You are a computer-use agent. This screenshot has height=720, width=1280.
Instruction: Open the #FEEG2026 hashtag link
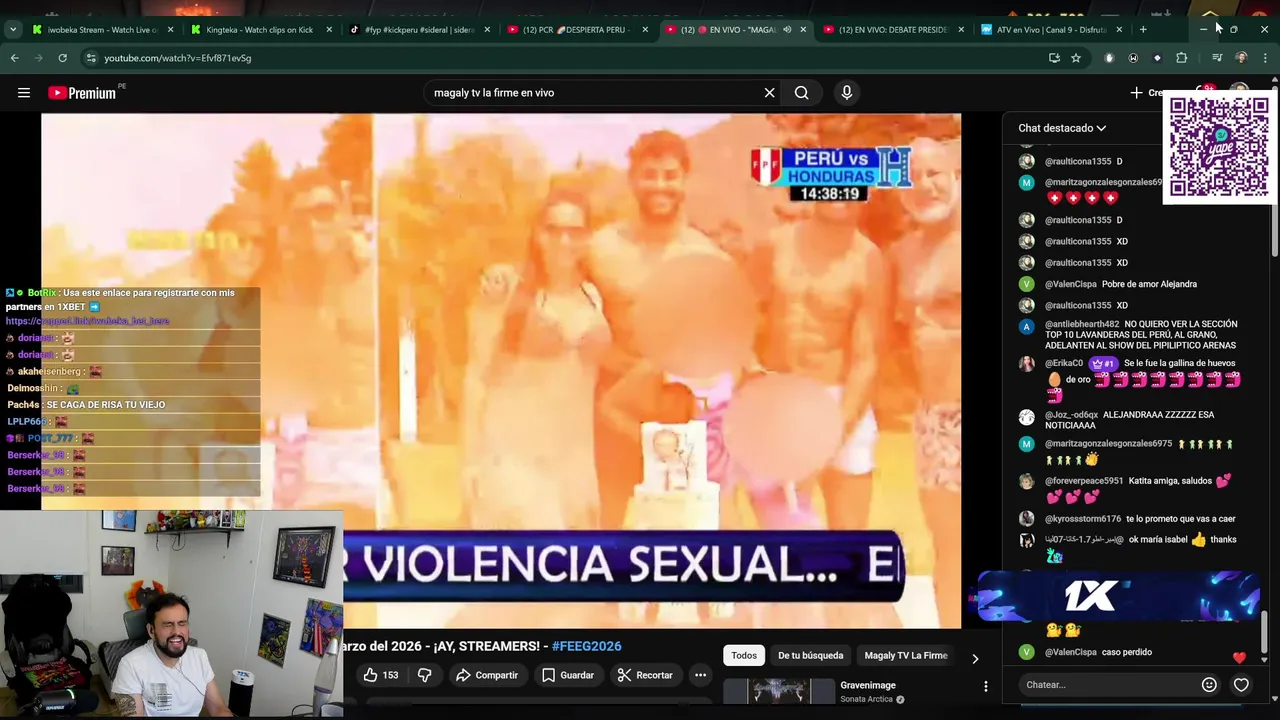pyautogui.click(x=586, y=646)
